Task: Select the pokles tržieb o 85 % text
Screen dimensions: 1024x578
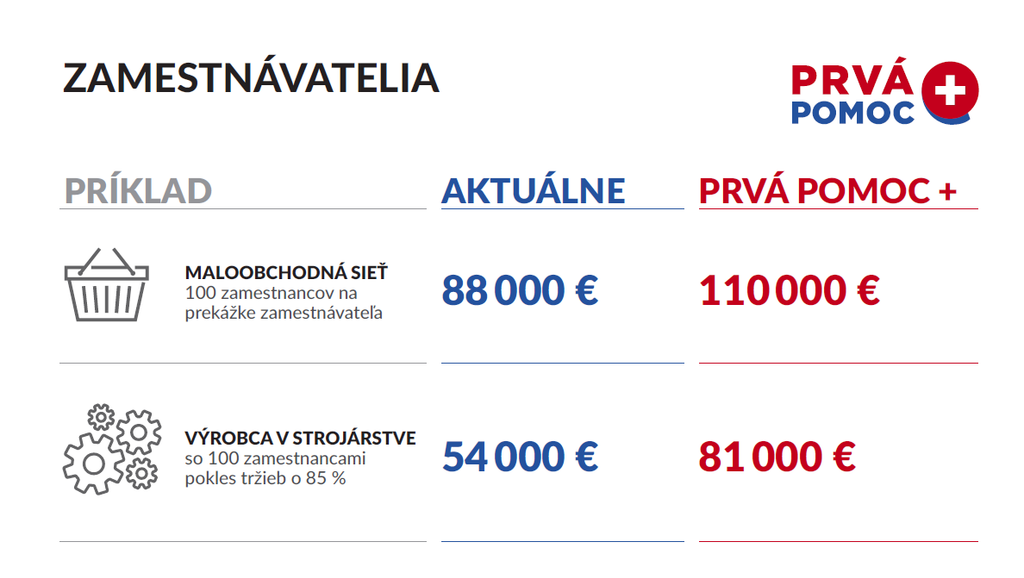Action: point(265,478)
